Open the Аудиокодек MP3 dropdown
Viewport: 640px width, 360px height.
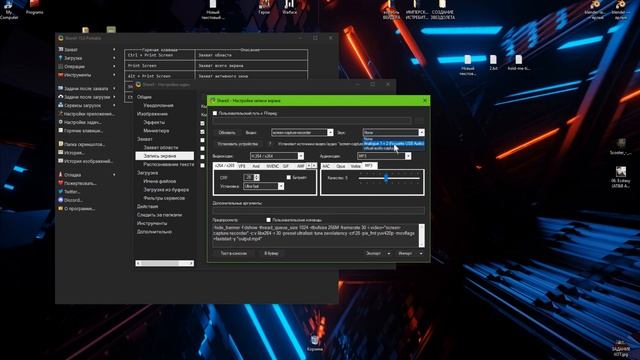click(x=384, y=156)
